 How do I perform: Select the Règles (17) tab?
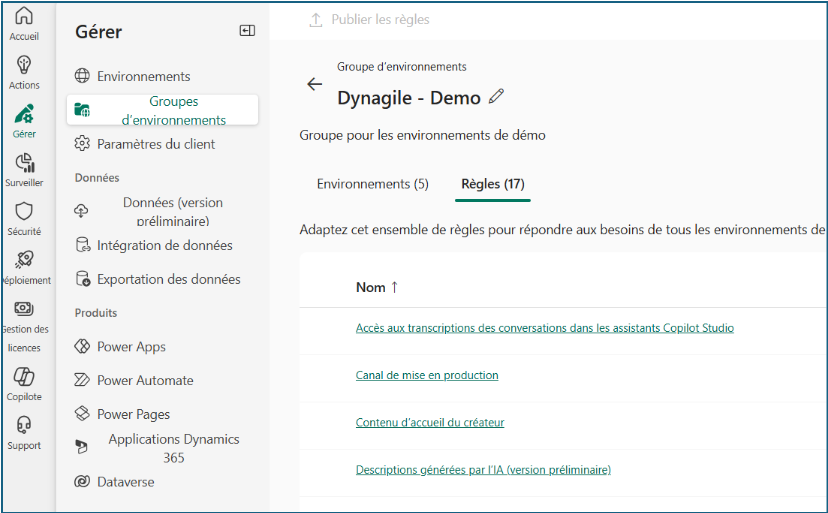(492, 184)
